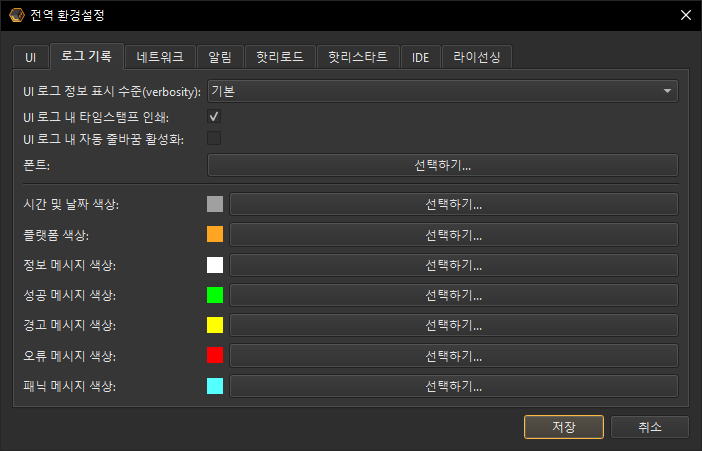Open 선택하기 for 패닉 메시지 색상
The image size is (702, 451).
pyautogui.click(x=454, y=386)
